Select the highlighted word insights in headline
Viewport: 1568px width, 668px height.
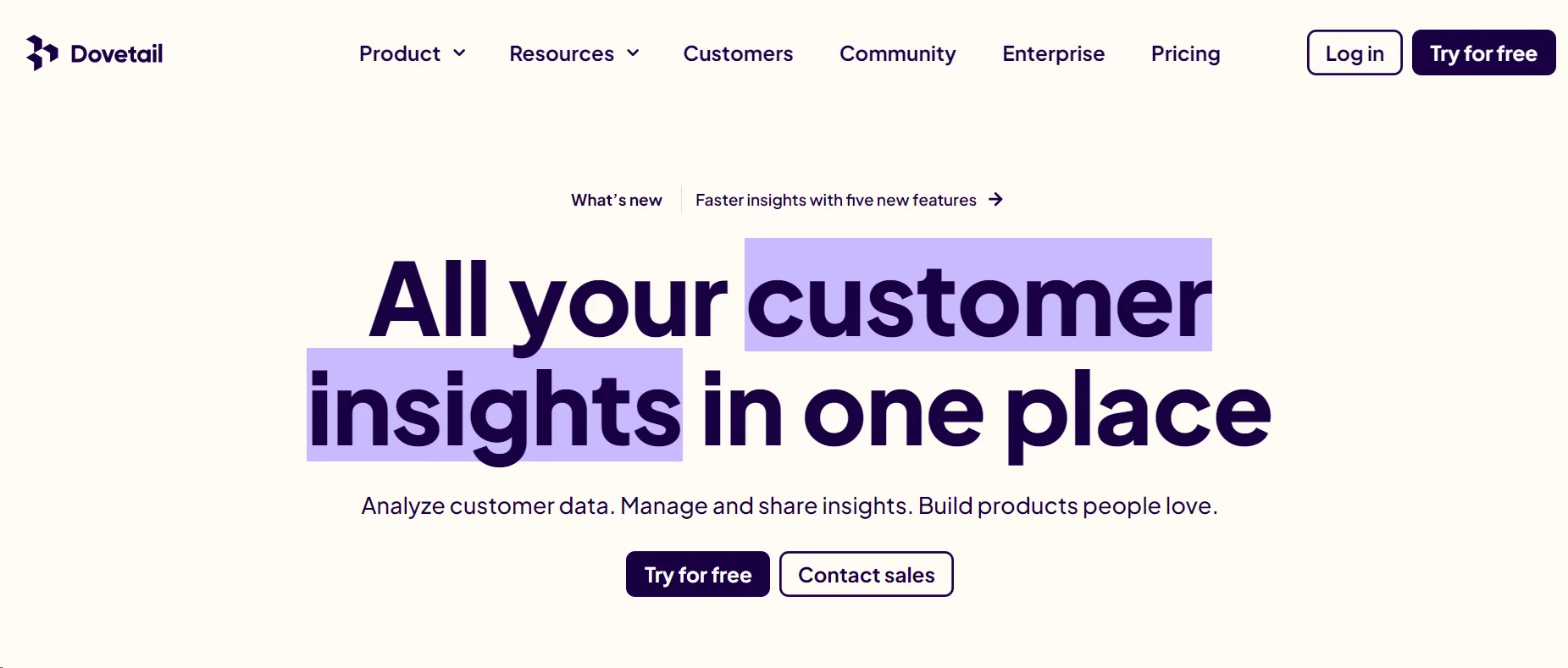(x=494, y=406)
